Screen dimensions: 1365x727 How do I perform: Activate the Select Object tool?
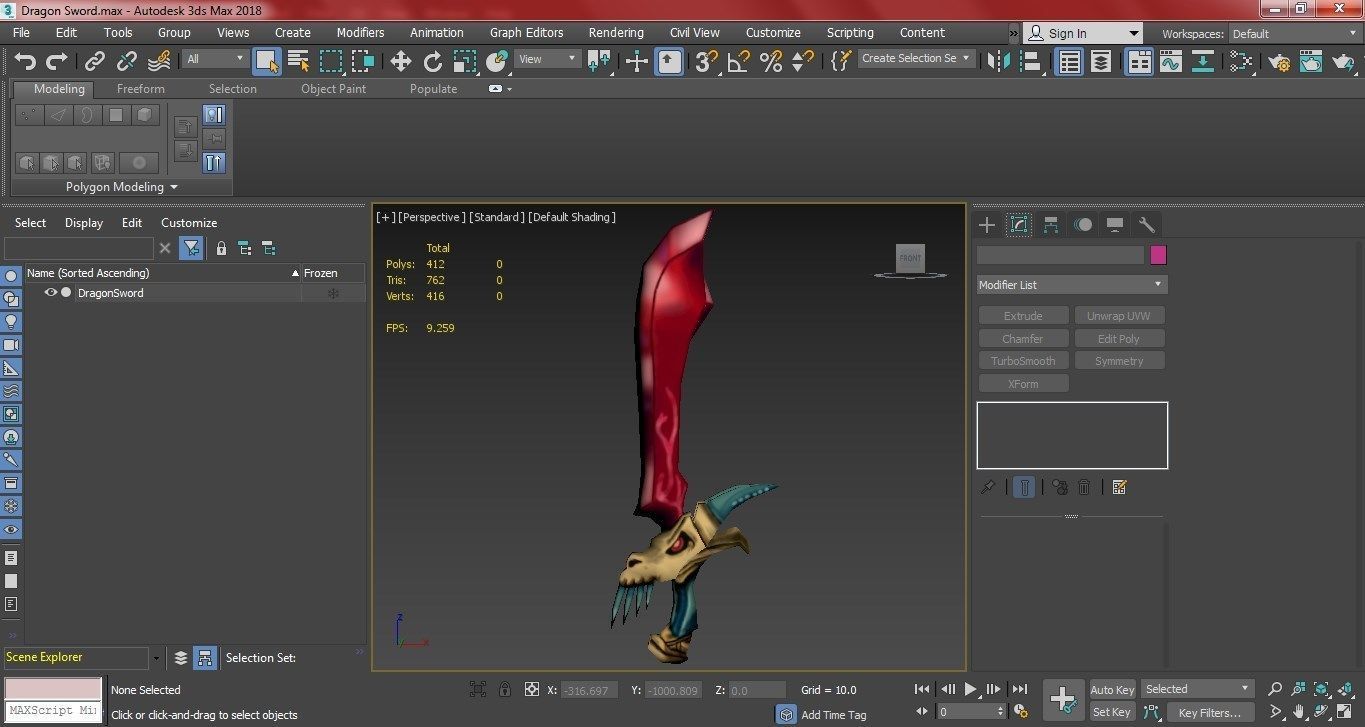pos(266,61)
